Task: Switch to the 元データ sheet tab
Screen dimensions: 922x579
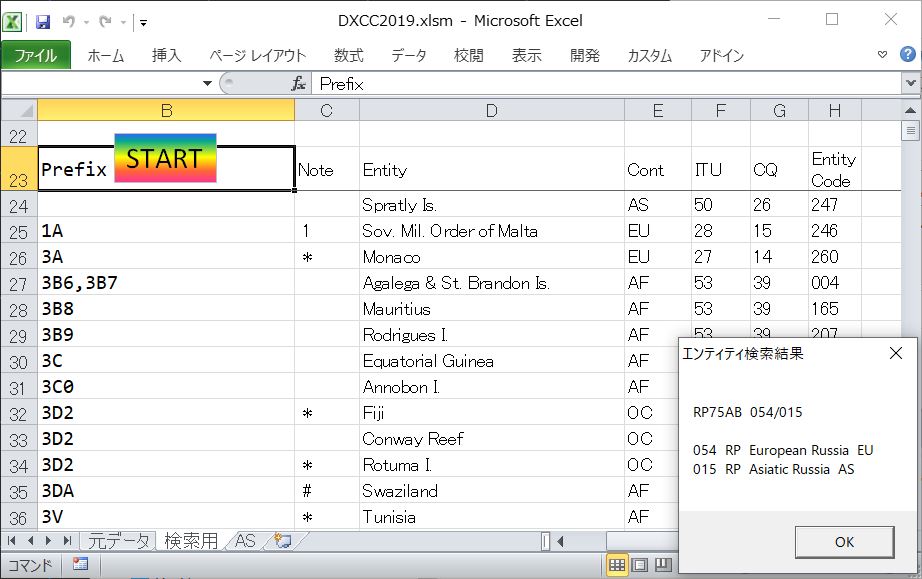Action: coord(118,541)
